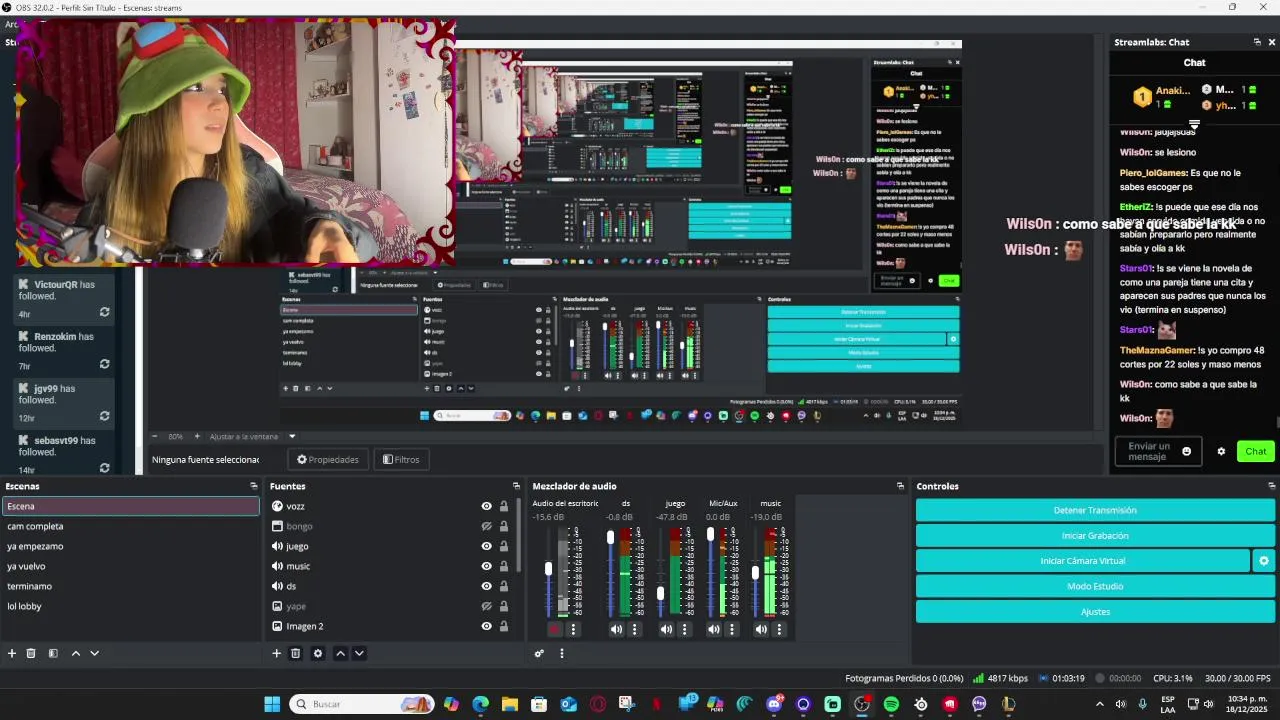Undock the Escenas panel

click(x=254, y=486)
